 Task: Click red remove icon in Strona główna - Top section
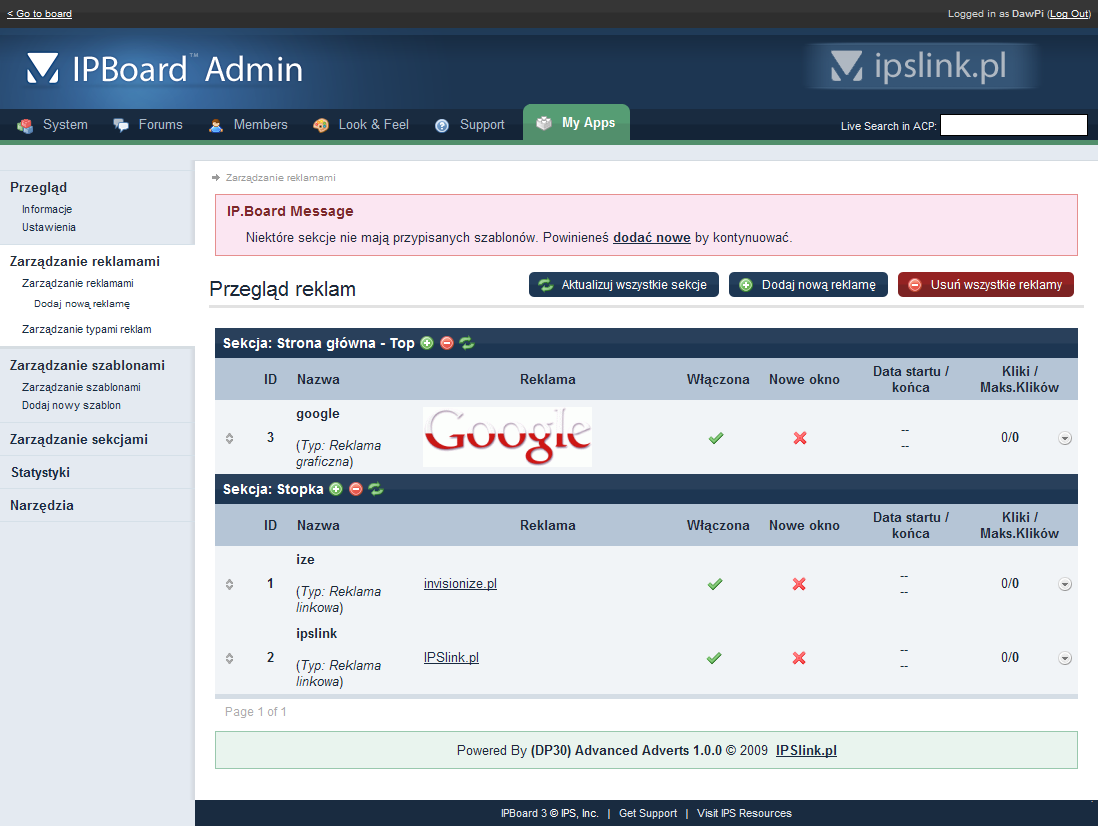pyautogui.click(x=447, y=343)
